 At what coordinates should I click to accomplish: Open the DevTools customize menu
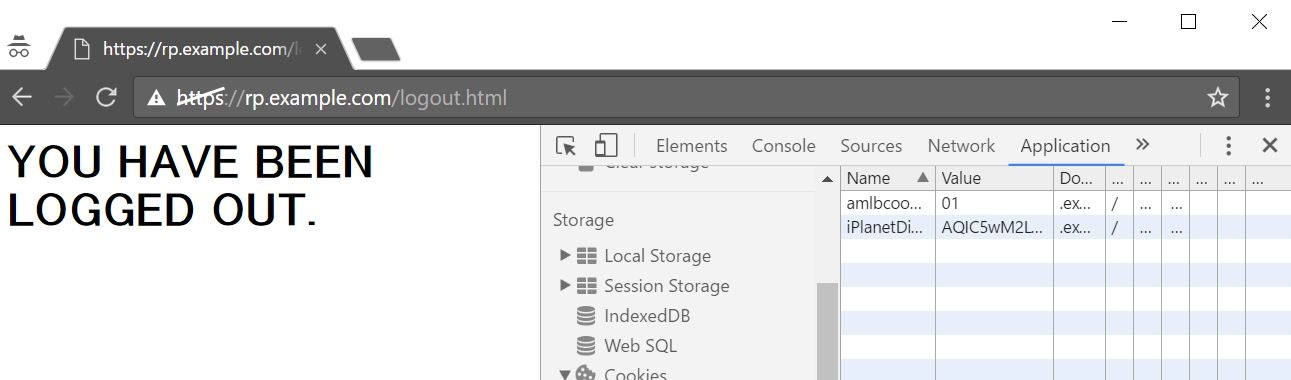(1228, 146)
